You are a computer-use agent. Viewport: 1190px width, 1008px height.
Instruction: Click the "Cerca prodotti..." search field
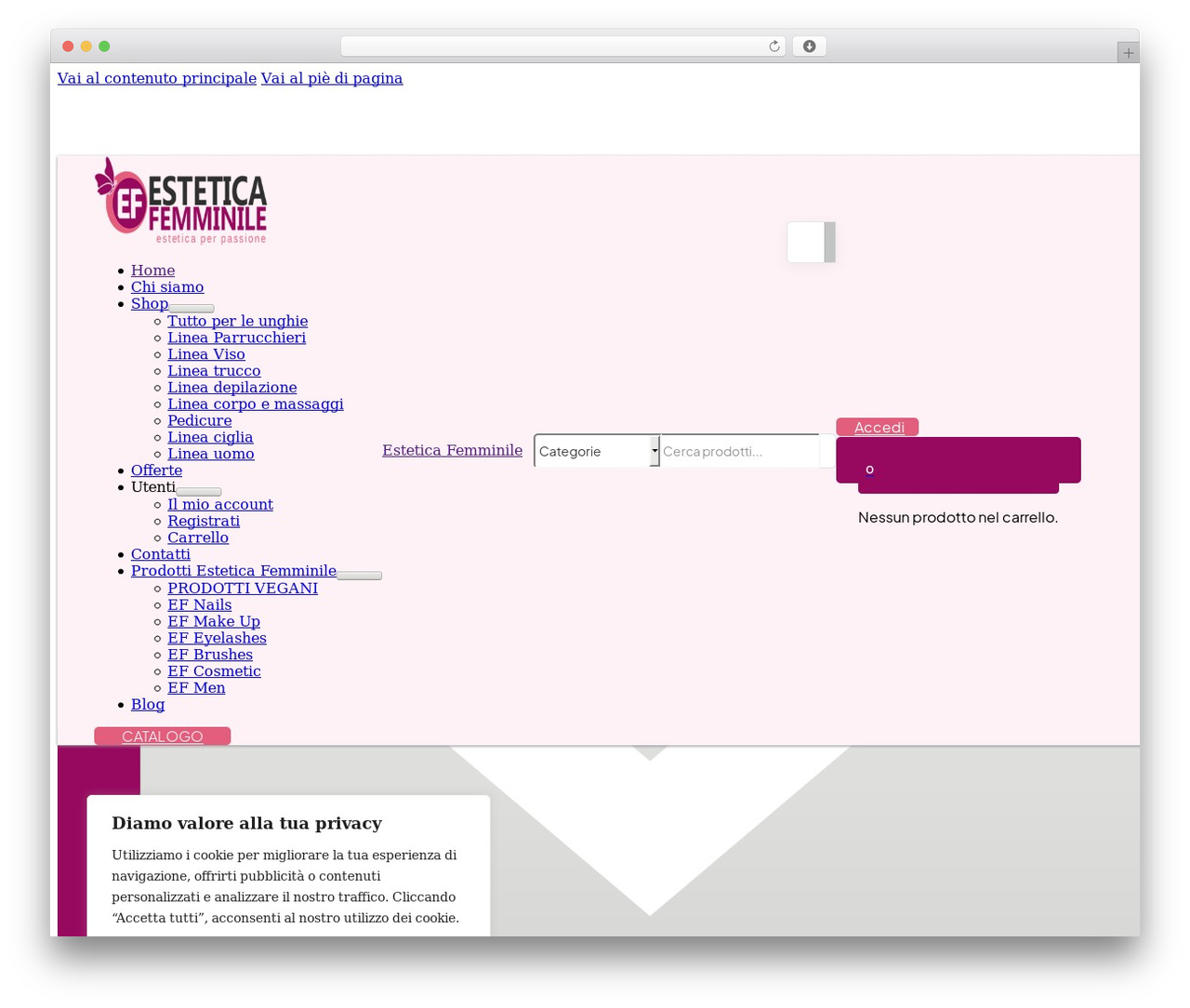click(740, 451)
